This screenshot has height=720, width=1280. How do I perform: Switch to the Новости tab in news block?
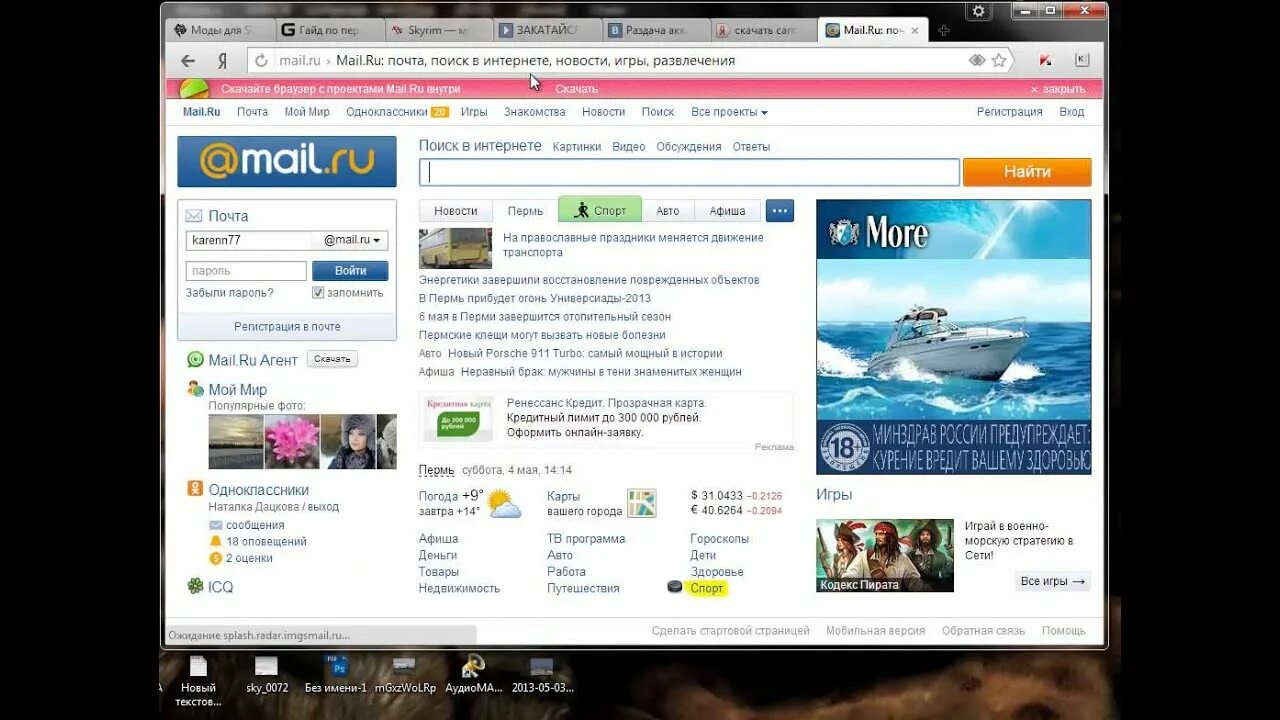[x=455, y=211]
